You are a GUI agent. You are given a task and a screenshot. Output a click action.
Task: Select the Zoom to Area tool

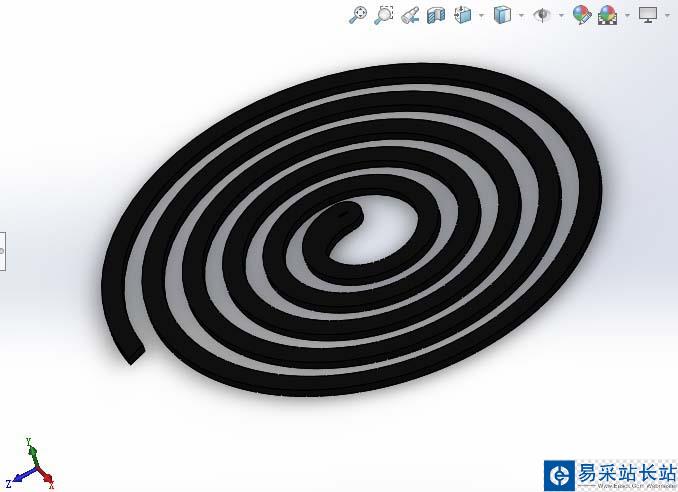pyautogui.click(x=384, y=15)
